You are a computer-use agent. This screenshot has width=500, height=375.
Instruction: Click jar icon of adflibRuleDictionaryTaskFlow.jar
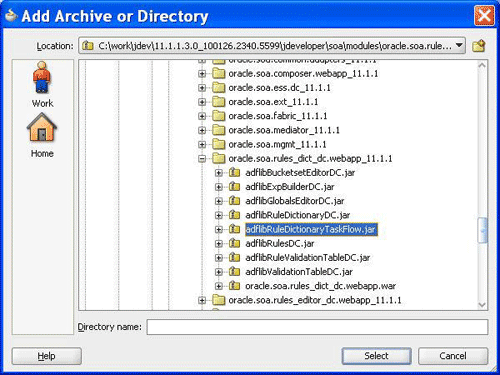tap(234, 229)
